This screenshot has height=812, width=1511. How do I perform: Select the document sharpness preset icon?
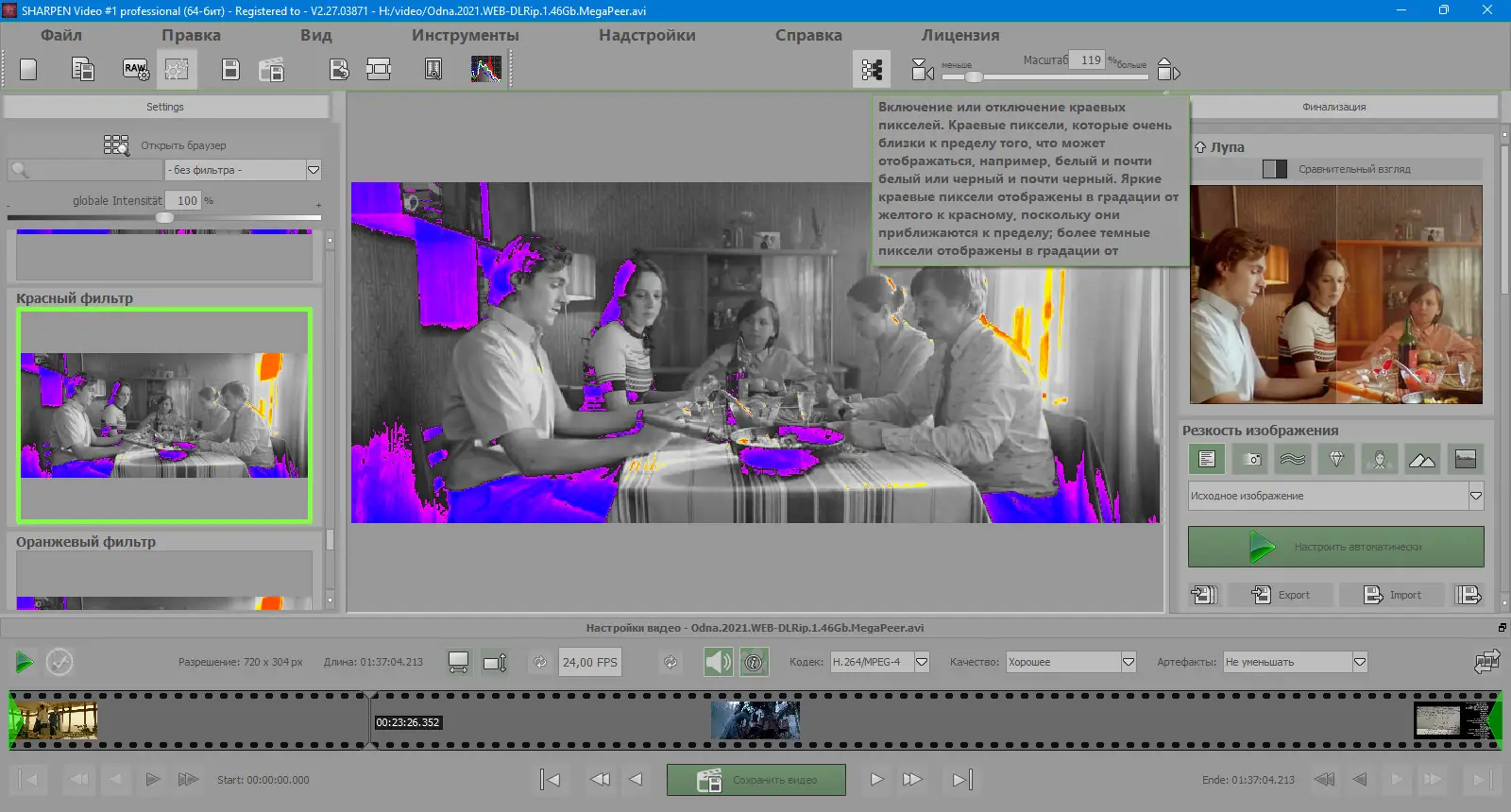(x=1207, y=459)
